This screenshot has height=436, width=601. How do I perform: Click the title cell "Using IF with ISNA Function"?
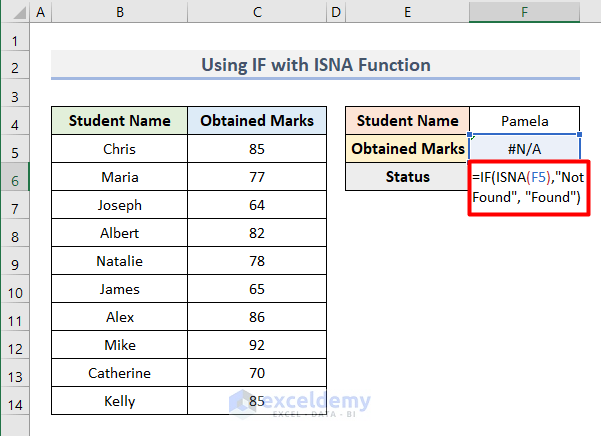coord(315,65)
